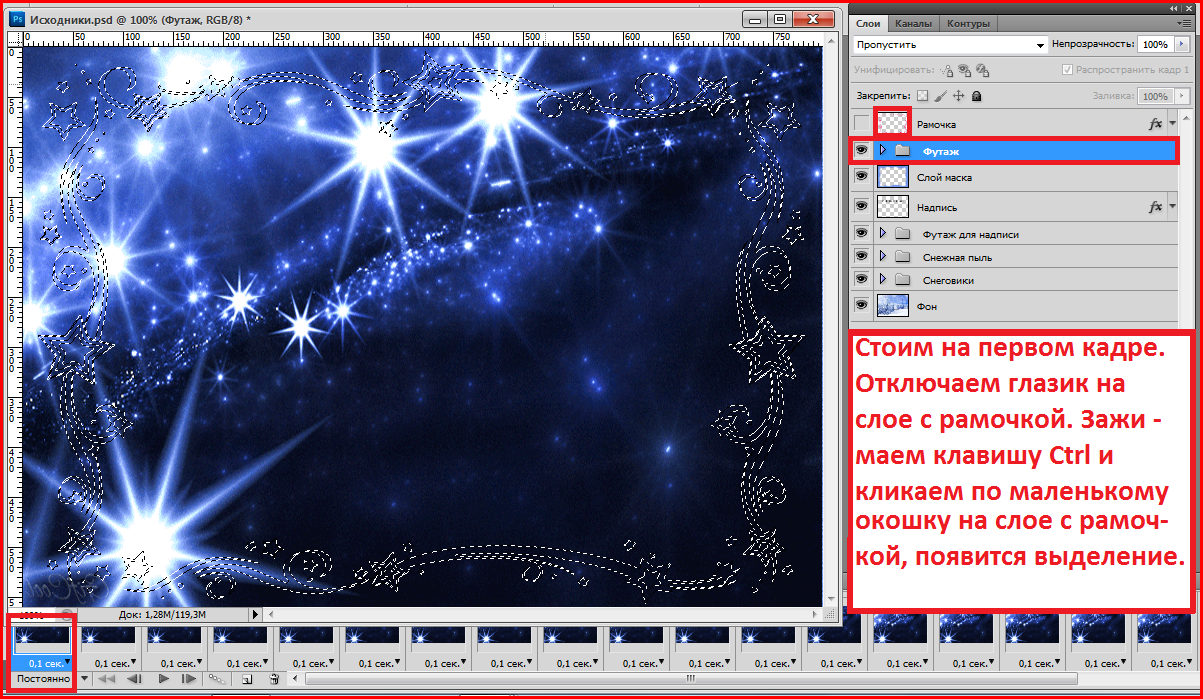Collapse the panel with double-arrow icon
This screenshot has height=699, width=1203.
[x=1174, y=7]
